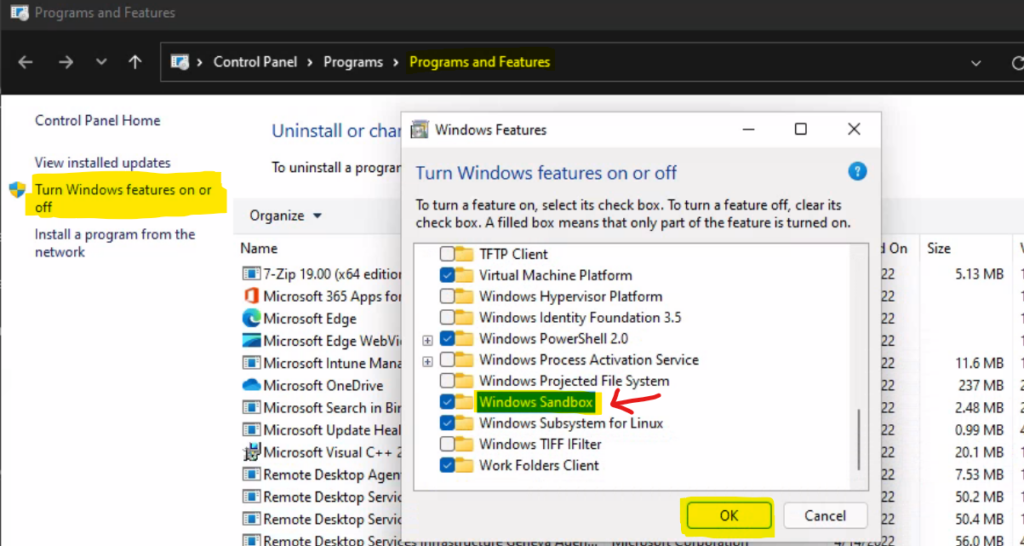Click the Programs breadcrumb
Viewport: 1024px width, 546px height.
(x=353, y=62)
